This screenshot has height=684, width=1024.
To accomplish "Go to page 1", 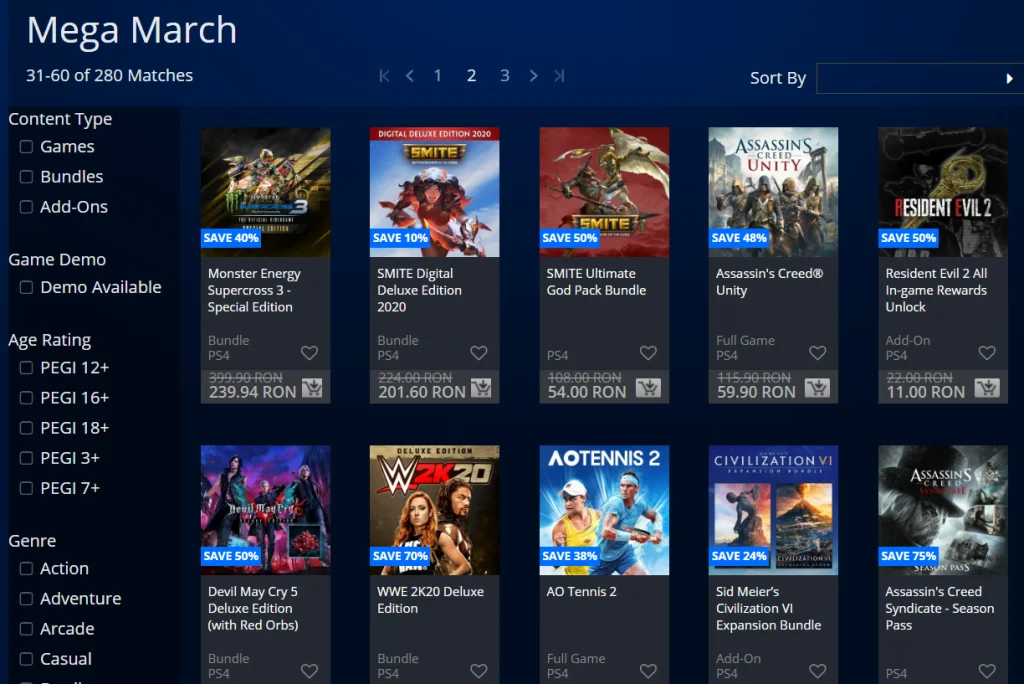I will coord(438,76).
